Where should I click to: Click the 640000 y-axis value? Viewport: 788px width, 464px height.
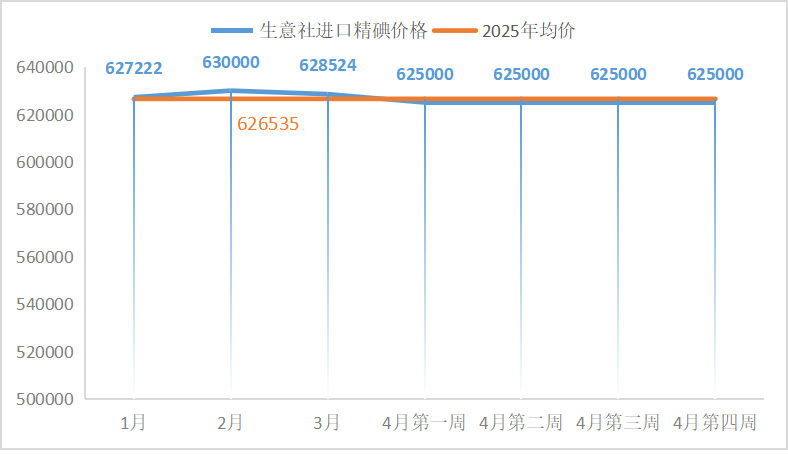[x=45, y=67]
